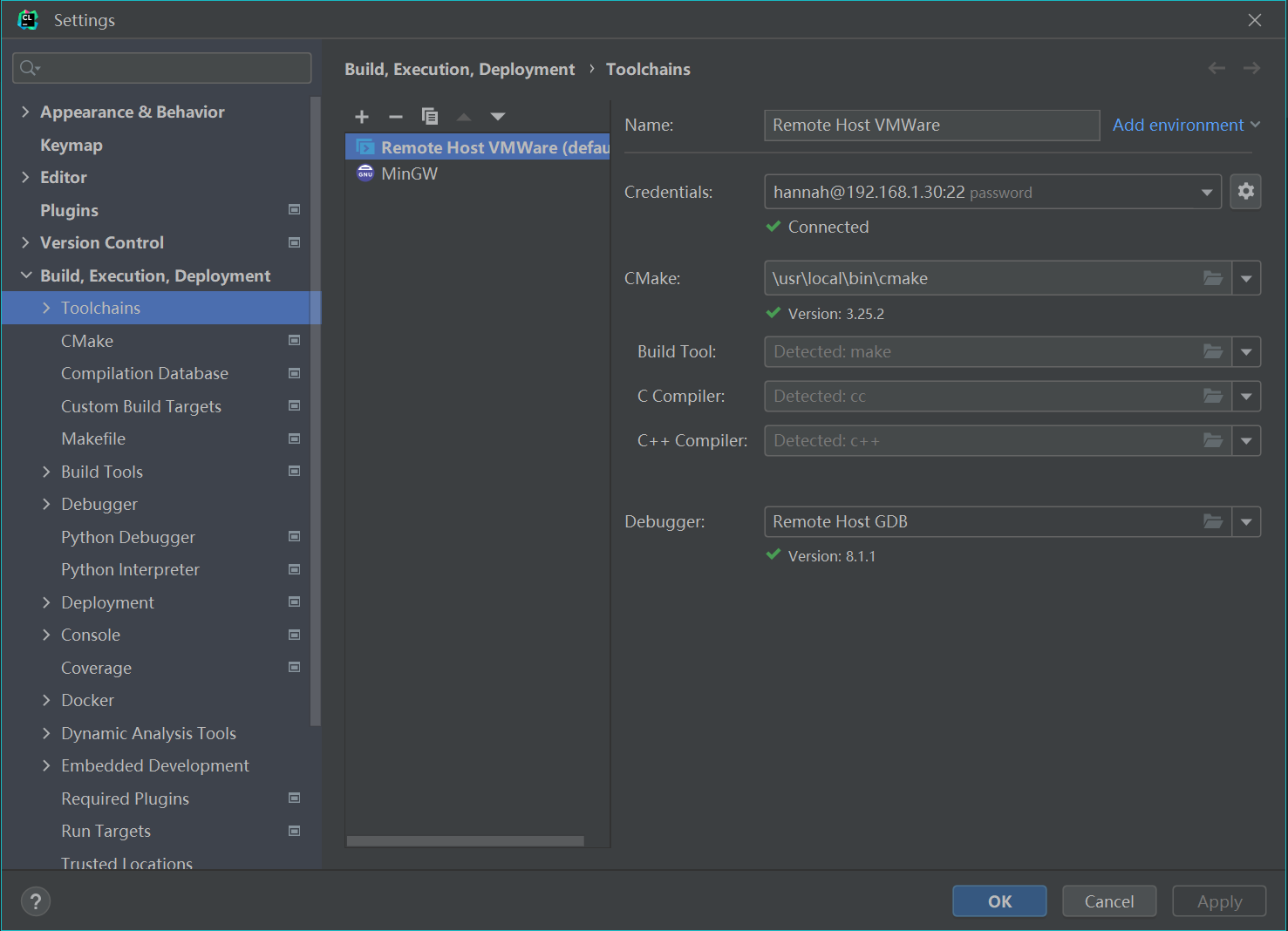Click the CLion app icon in title bar
Image resolution: width=1288 pixels, height=931 pixels.
29,19
